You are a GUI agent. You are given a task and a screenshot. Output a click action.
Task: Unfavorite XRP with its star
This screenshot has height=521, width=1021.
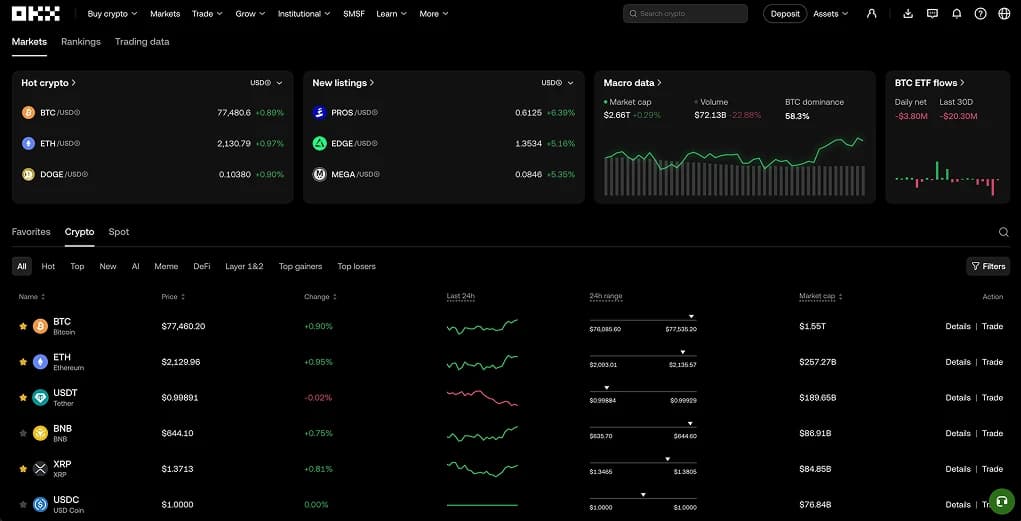(x=23, y=469)
